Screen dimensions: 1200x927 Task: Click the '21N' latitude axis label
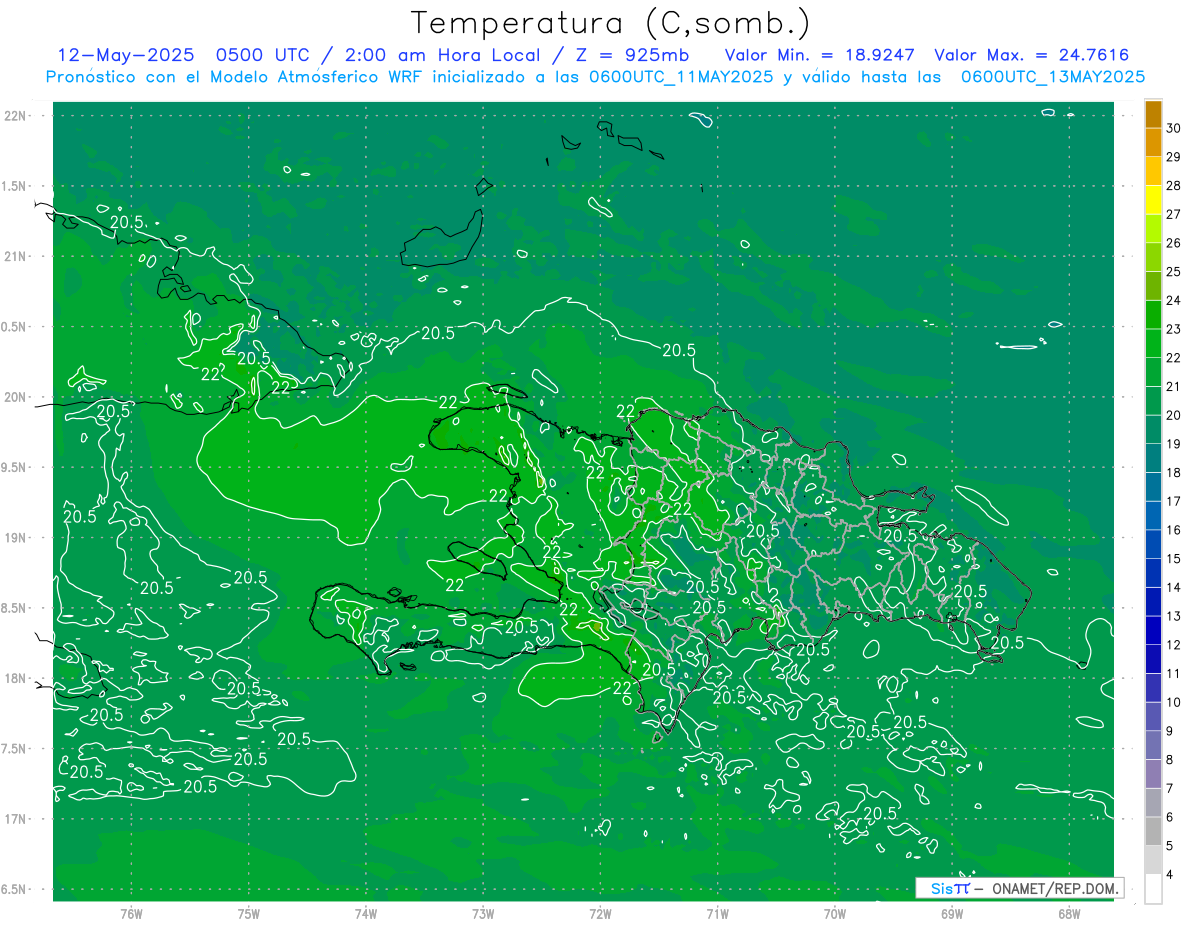click(x=17, y=256)
